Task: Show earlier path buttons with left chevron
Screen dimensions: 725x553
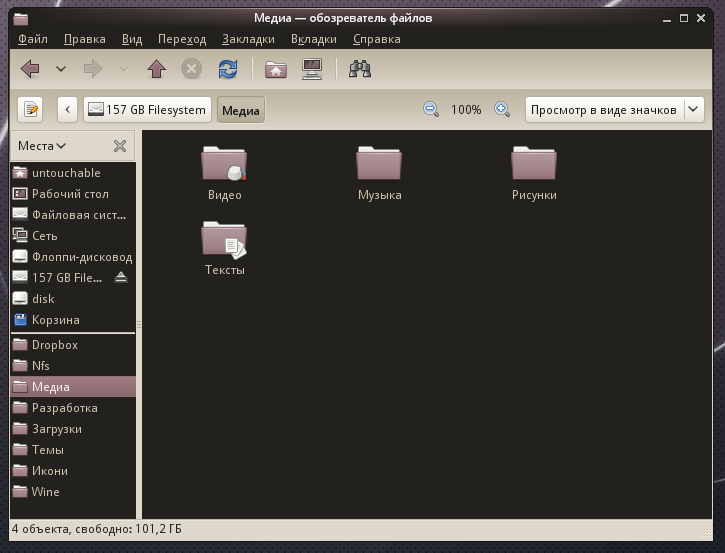Action: tap(68, 110)
